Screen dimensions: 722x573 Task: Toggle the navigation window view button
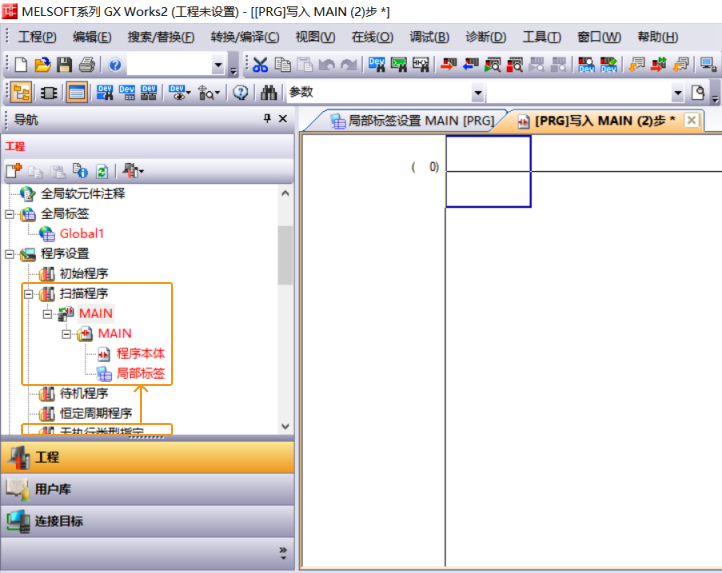[21, 93]
